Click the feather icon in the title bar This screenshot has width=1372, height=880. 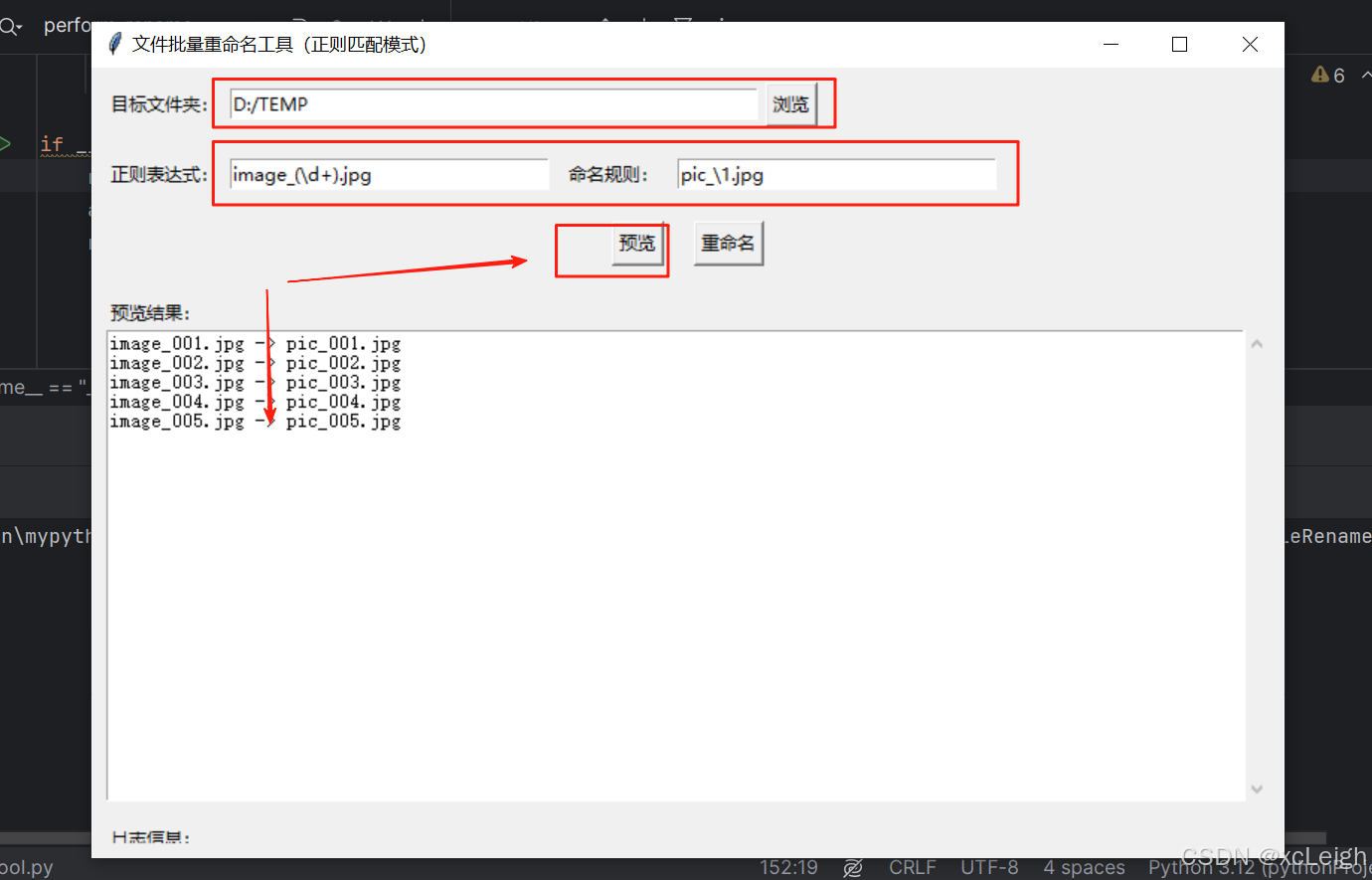(x=114, y=44)
